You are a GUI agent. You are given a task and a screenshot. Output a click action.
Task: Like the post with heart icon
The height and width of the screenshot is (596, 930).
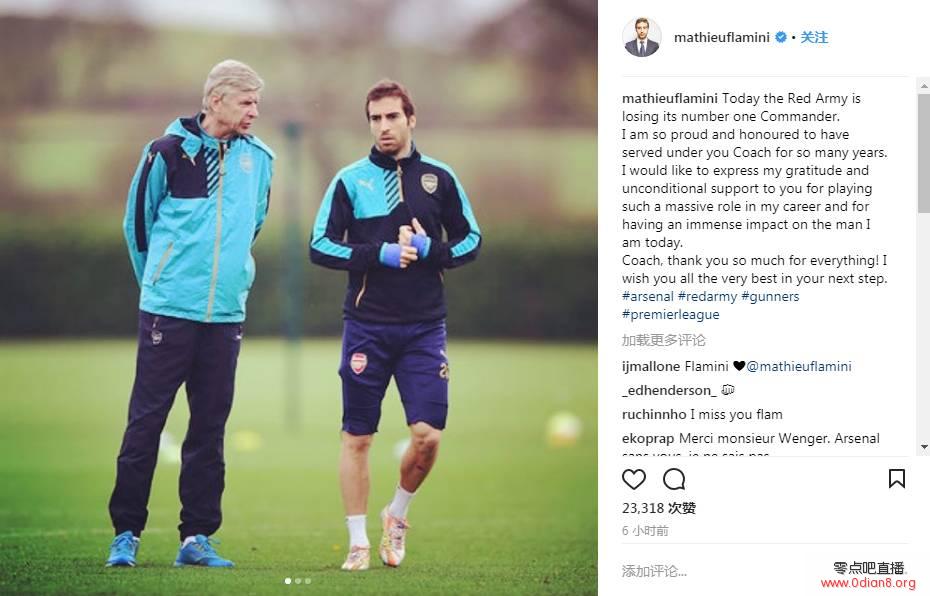[633, 479]
